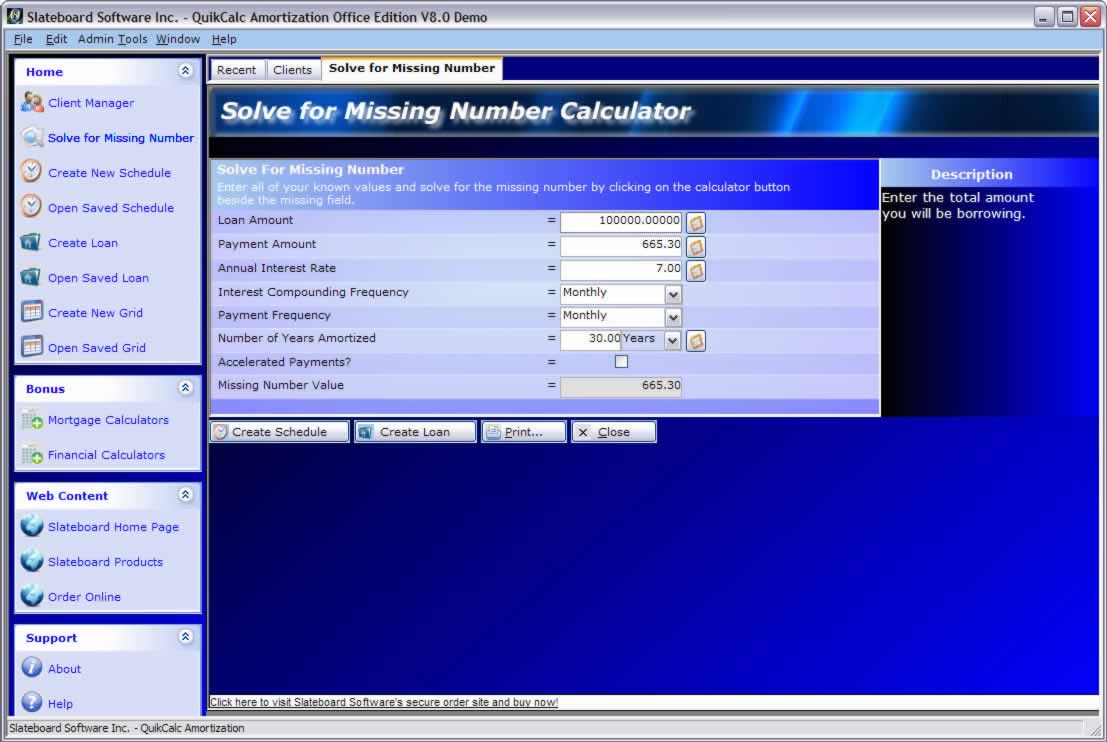Click the Client Manager icon in sidebar
Image resolution: width=1107 pixels, height=742 pixels.
32,103
